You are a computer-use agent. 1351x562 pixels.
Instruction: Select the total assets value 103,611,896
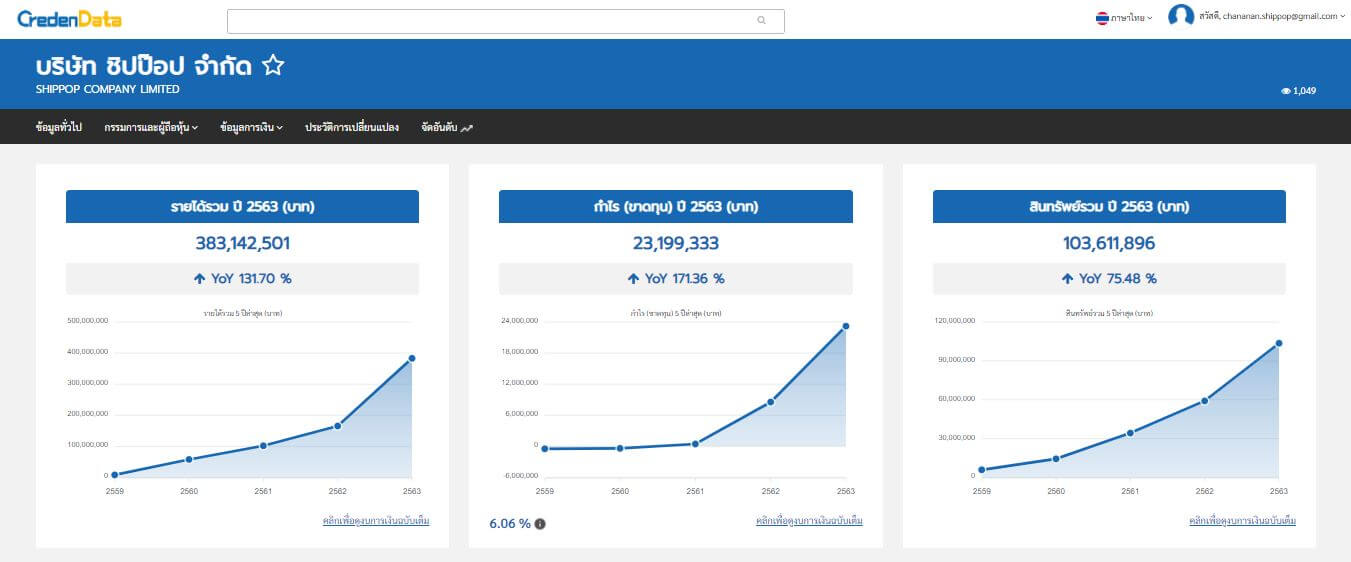pyautogui.click(x=1110, y=243)
